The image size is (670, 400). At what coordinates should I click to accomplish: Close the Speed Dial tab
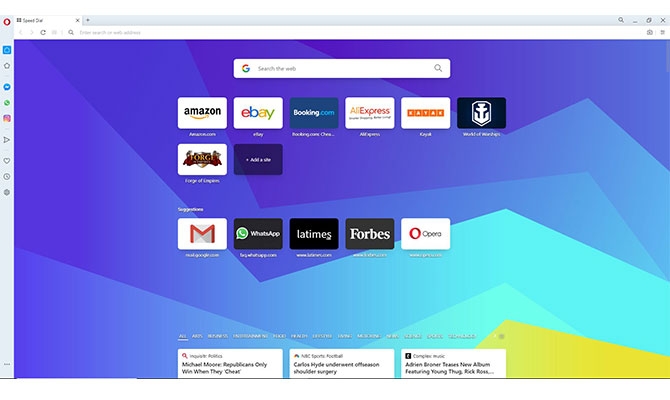pyautogui.click(x=77, y=21)
